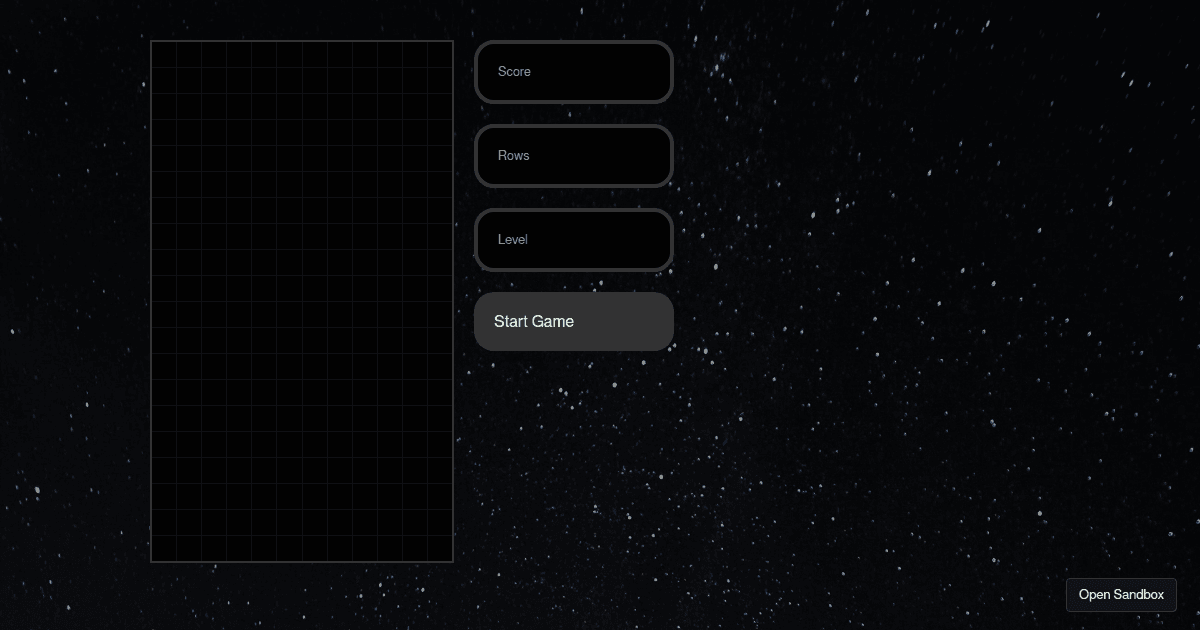Click the rounded border of the Level box
This screenshot has width=1200, height=630.
573,212
